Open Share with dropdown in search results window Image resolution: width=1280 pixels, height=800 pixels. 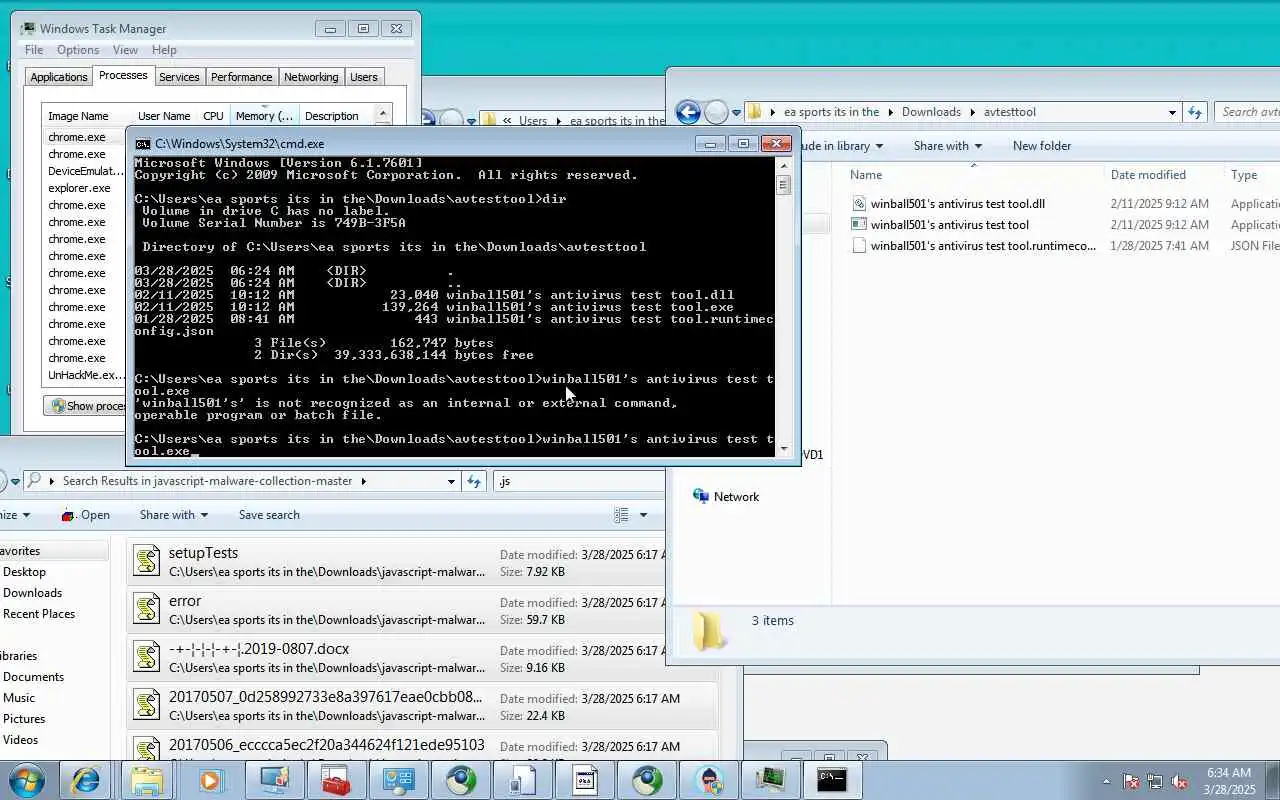tap(173, 515)
